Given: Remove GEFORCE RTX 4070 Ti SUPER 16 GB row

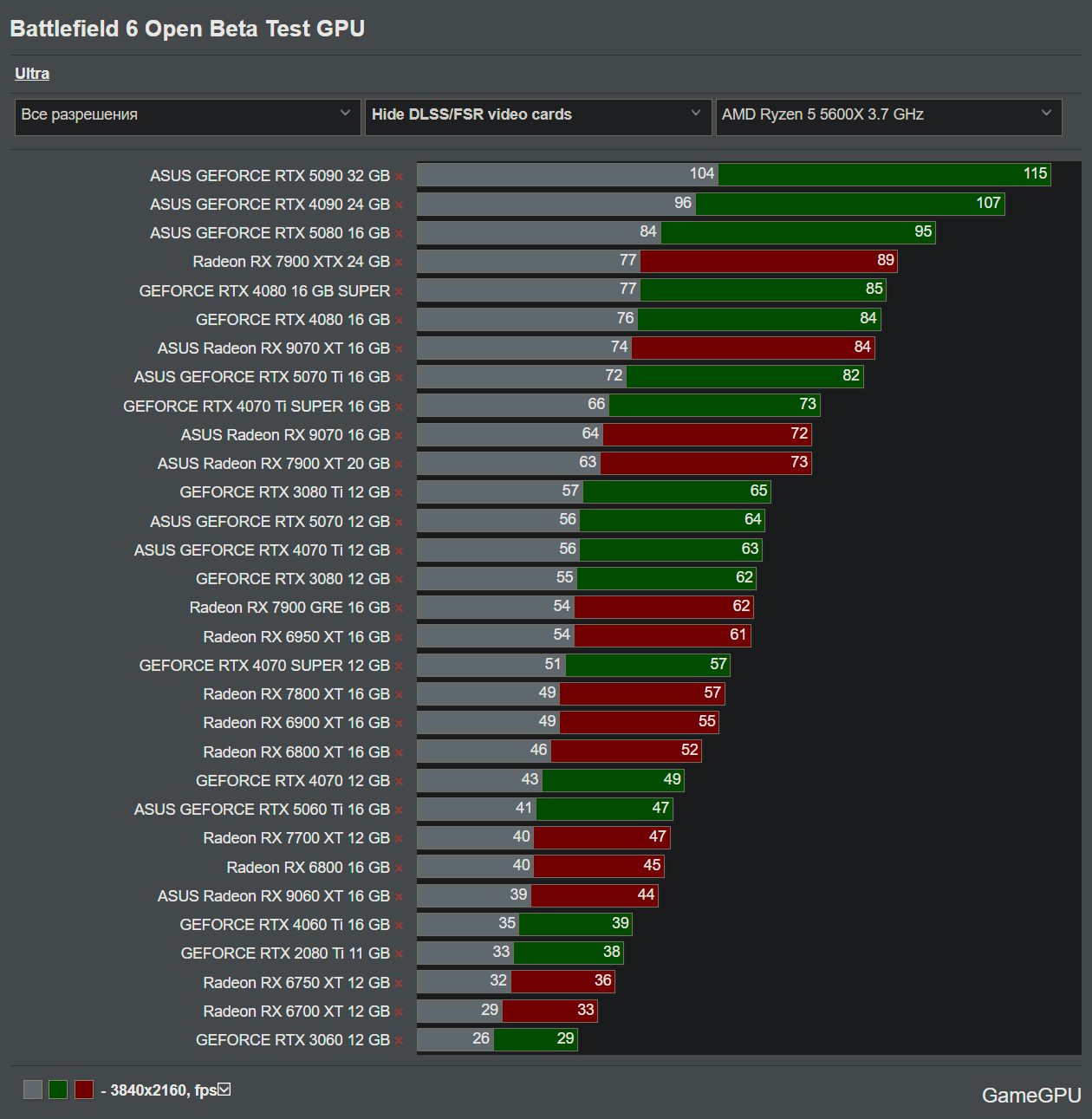Looking at the screenshot, I should (x=400, y=407).
